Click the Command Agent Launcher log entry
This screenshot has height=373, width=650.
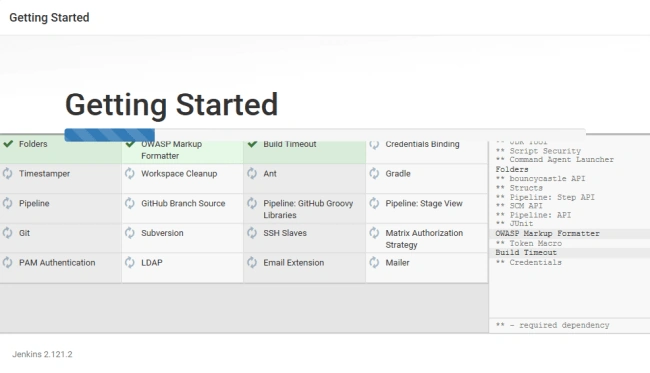point(555,160)
